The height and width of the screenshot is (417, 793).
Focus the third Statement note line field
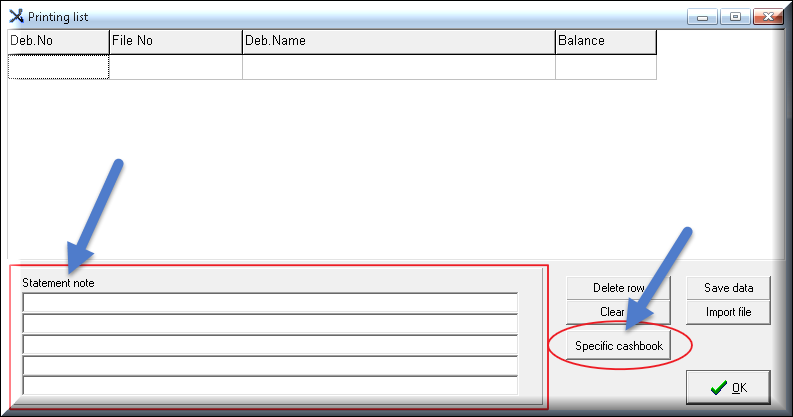point(270,345)
